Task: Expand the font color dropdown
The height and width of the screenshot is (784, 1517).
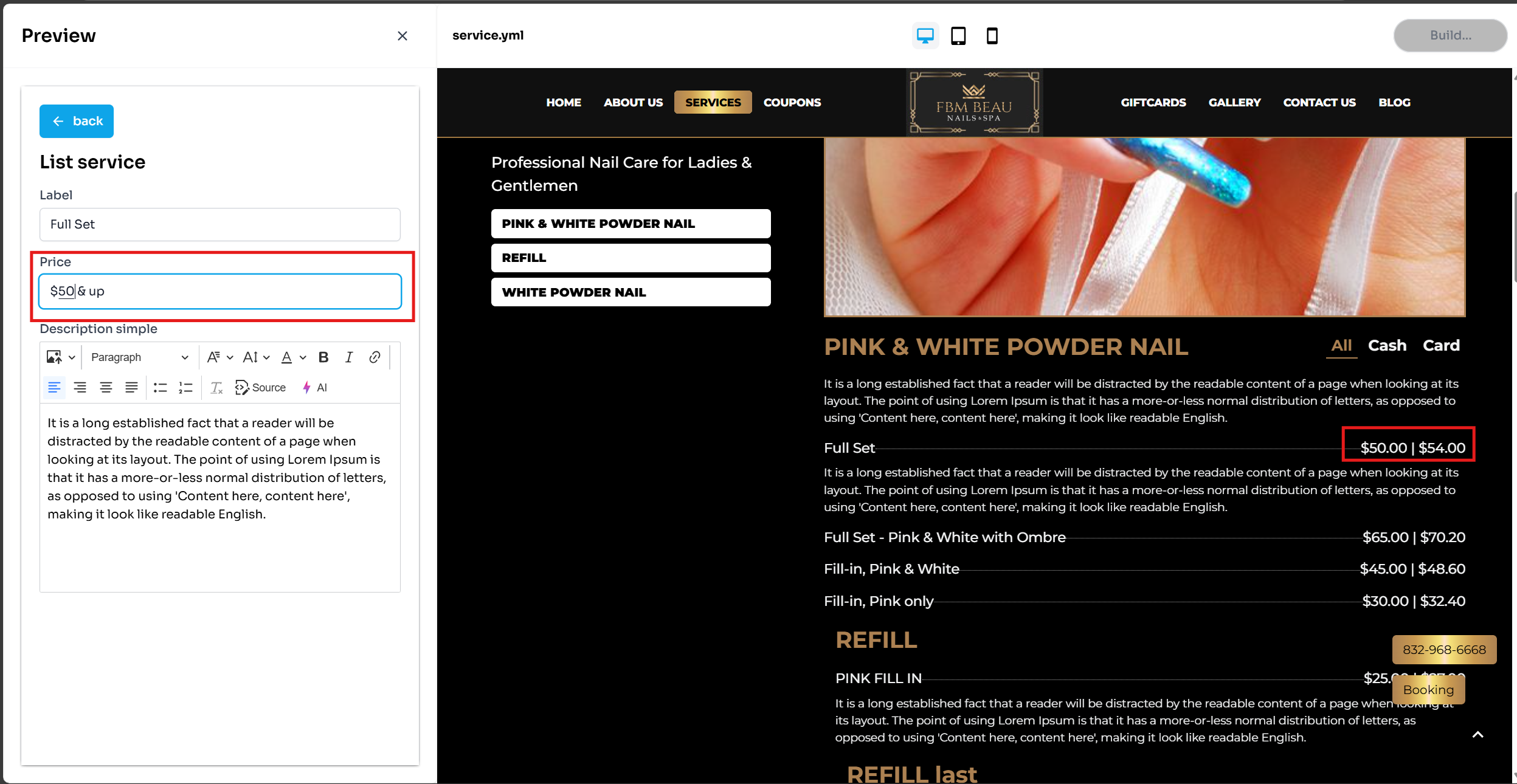Action: 302,357
